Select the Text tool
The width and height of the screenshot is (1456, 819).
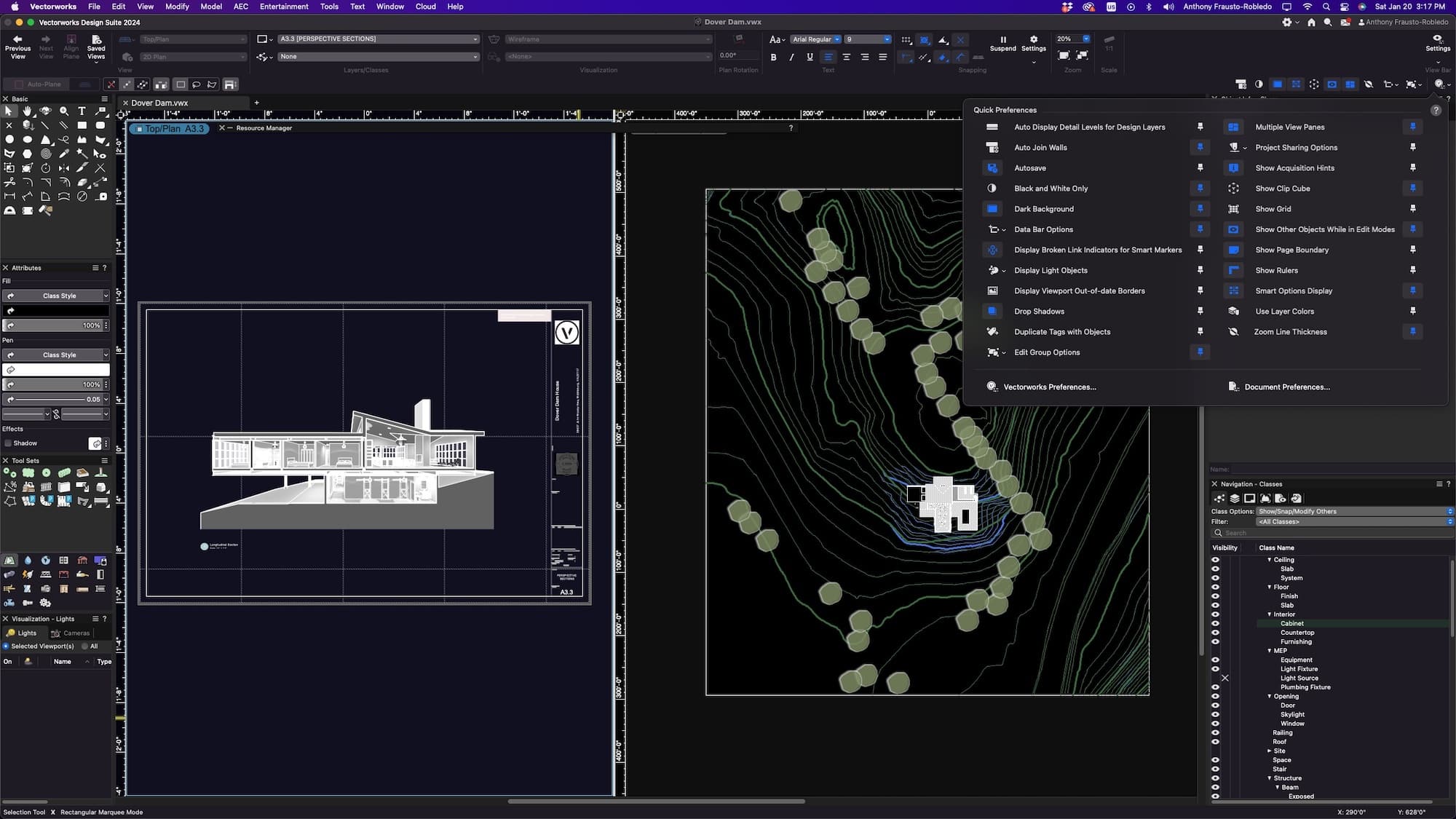tap(82, 111)
